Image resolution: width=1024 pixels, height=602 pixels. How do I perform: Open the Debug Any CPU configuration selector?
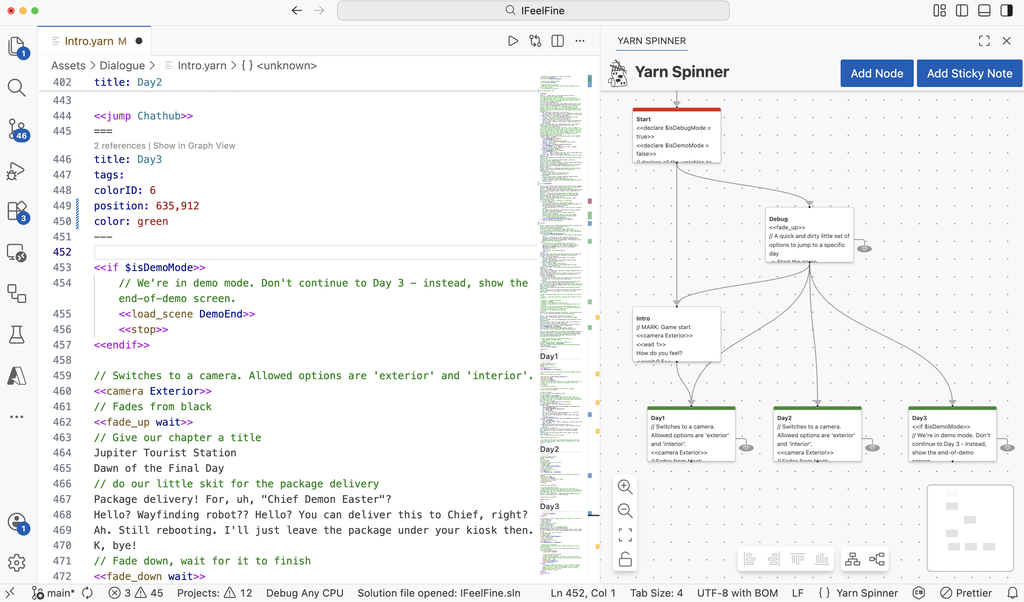(304, 592)
